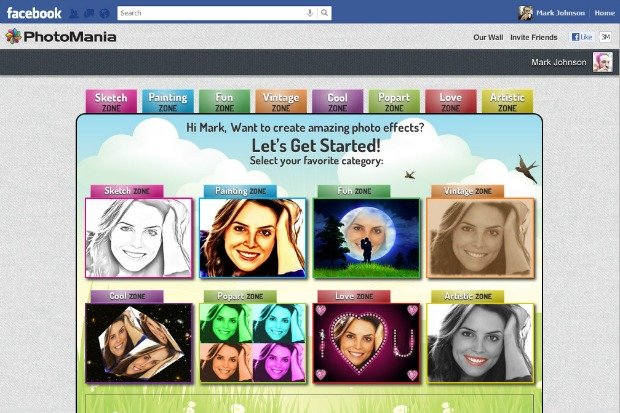Open the Invite Friends link
620x413 pixels.
pyautogui.click(x=534, y=37)
